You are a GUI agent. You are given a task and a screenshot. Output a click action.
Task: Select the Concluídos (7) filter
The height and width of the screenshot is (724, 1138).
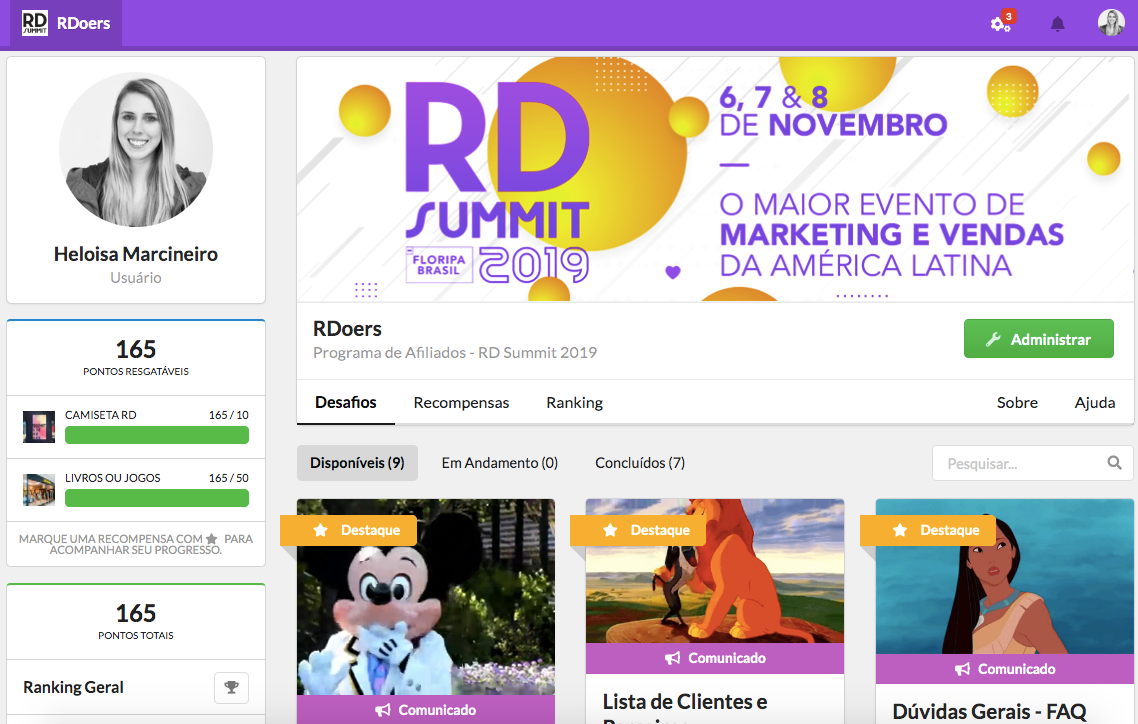640,463
